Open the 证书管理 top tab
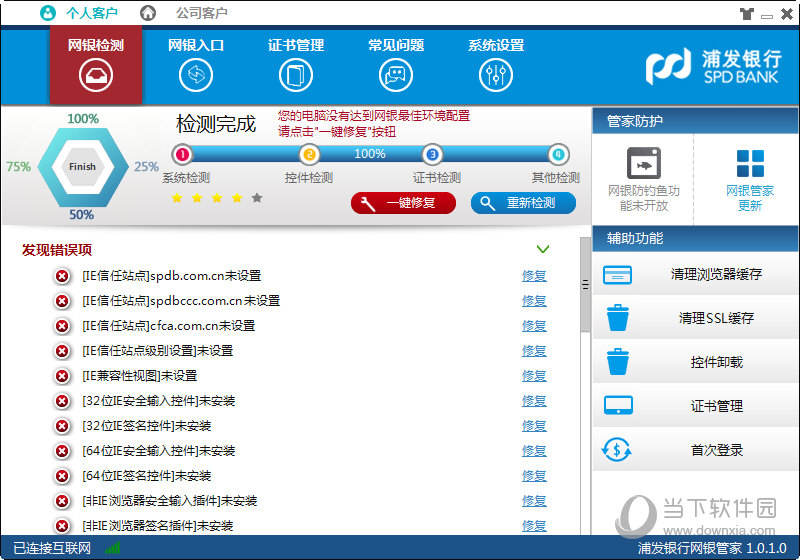The height and width of the screenshot is (560, 800). [x=296, y=65]
